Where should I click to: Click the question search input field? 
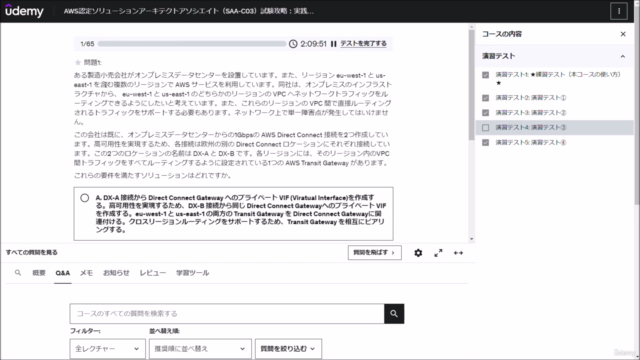(227, 313)
